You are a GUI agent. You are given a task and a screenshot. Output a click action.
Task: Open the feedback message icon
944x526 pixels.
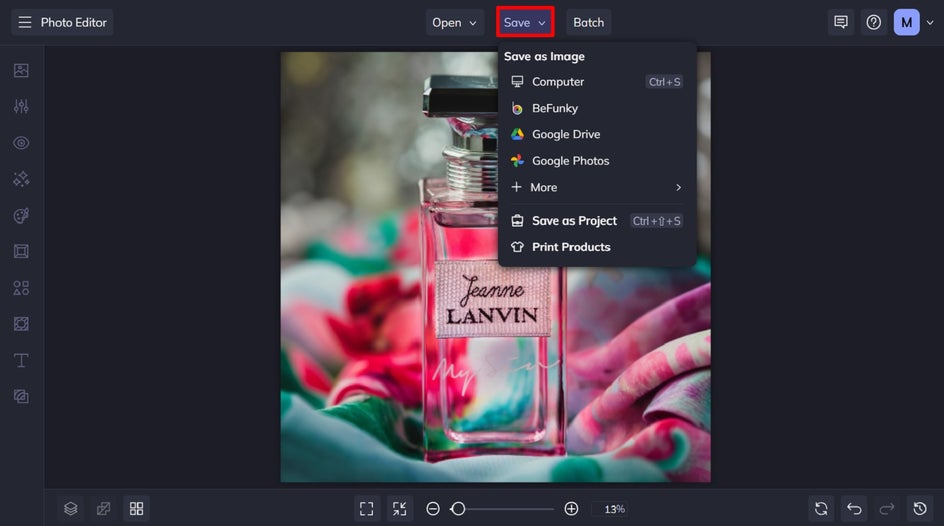pyautogui.click(x=840, y=22)
